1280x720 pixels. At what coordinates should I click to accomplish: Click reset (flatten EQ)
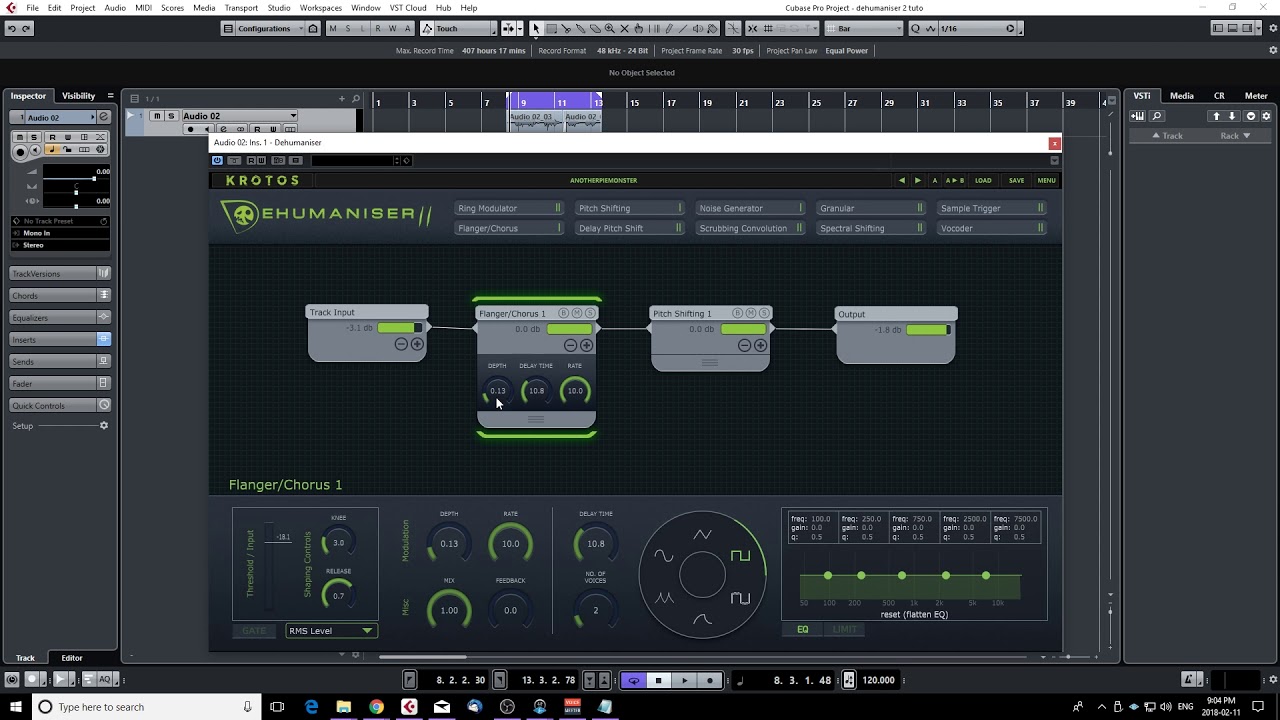[x=914, y=614]
